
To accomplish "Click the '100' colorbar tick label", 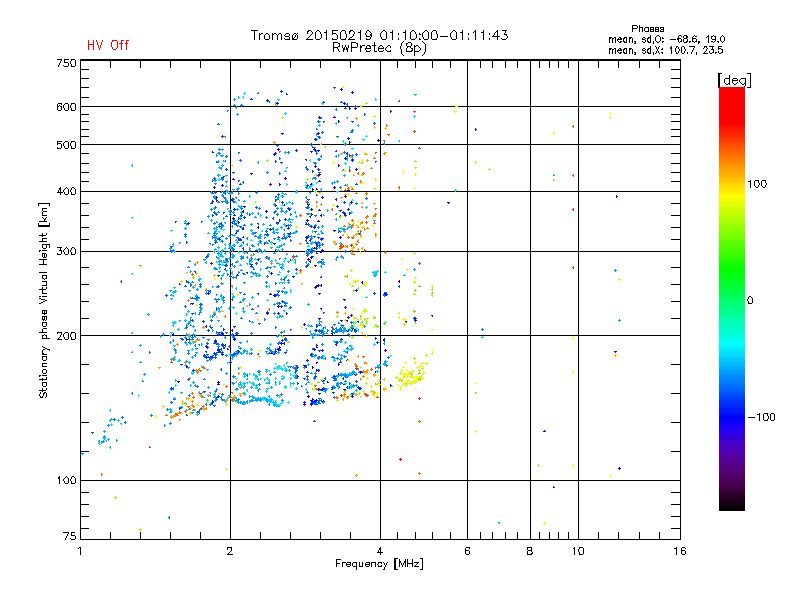I will point(757,184).
